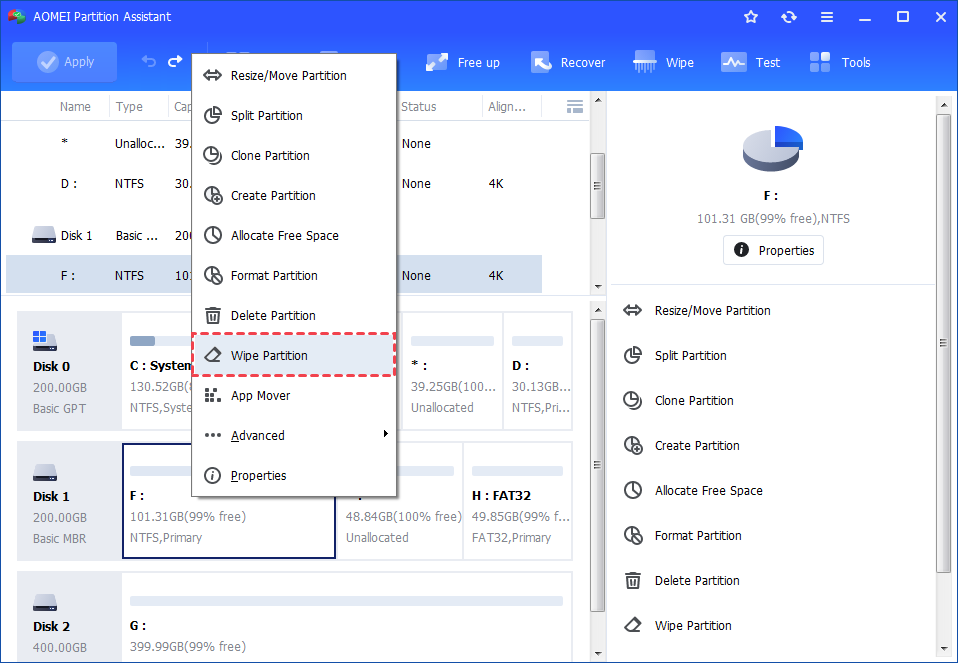Choose Clone Partition in context menu
958x663 pixels.
(x=294, y=156)
